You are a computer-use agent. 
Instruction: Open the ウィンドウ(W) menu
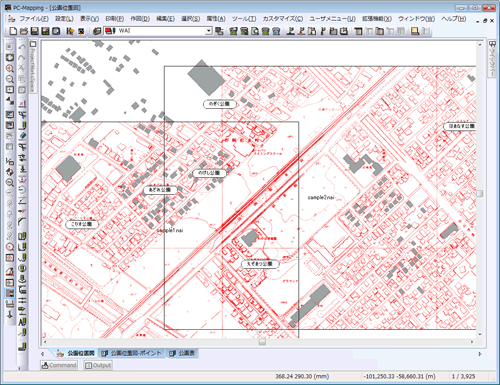point(417,19)
